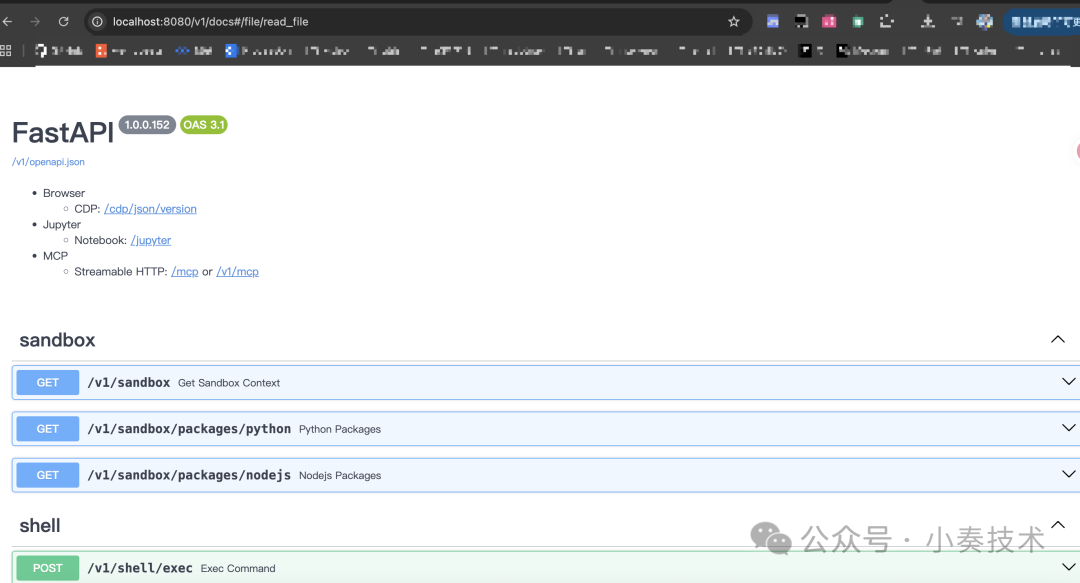The width and height of the screenshot is (1080, 583).
Task: Collapse the sandbox section
Action: coord(1057,339)
